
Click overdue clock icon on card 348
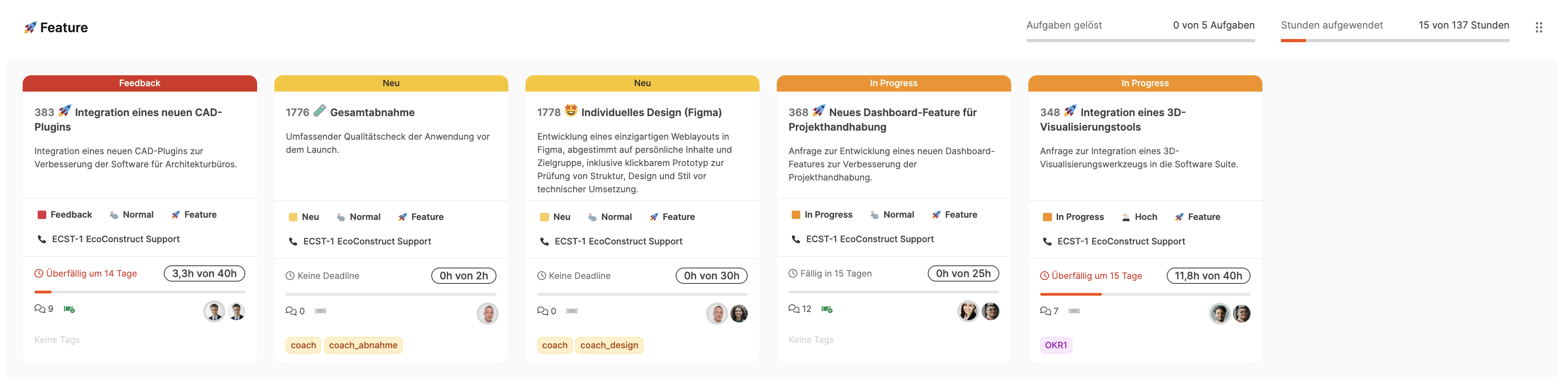(x=1045, y=276)
